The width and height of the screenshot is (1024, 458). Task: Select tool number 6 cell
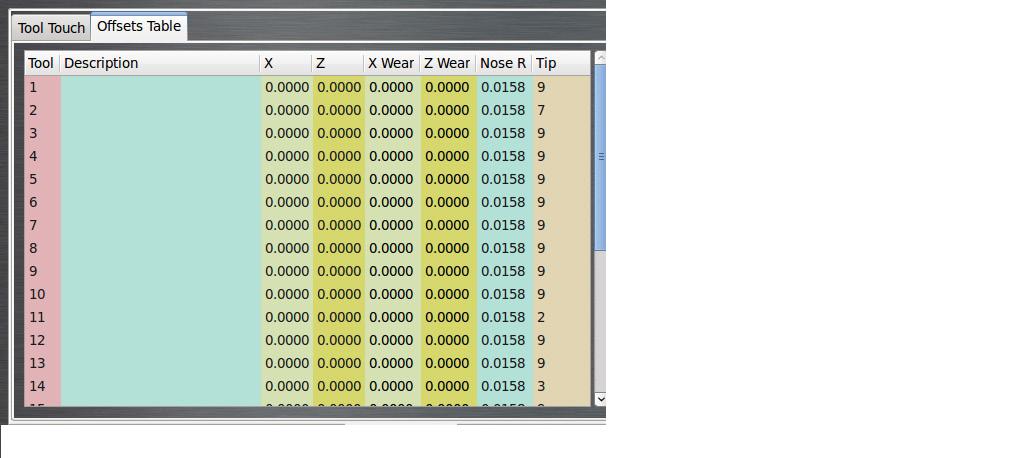[x=42, y=202]
